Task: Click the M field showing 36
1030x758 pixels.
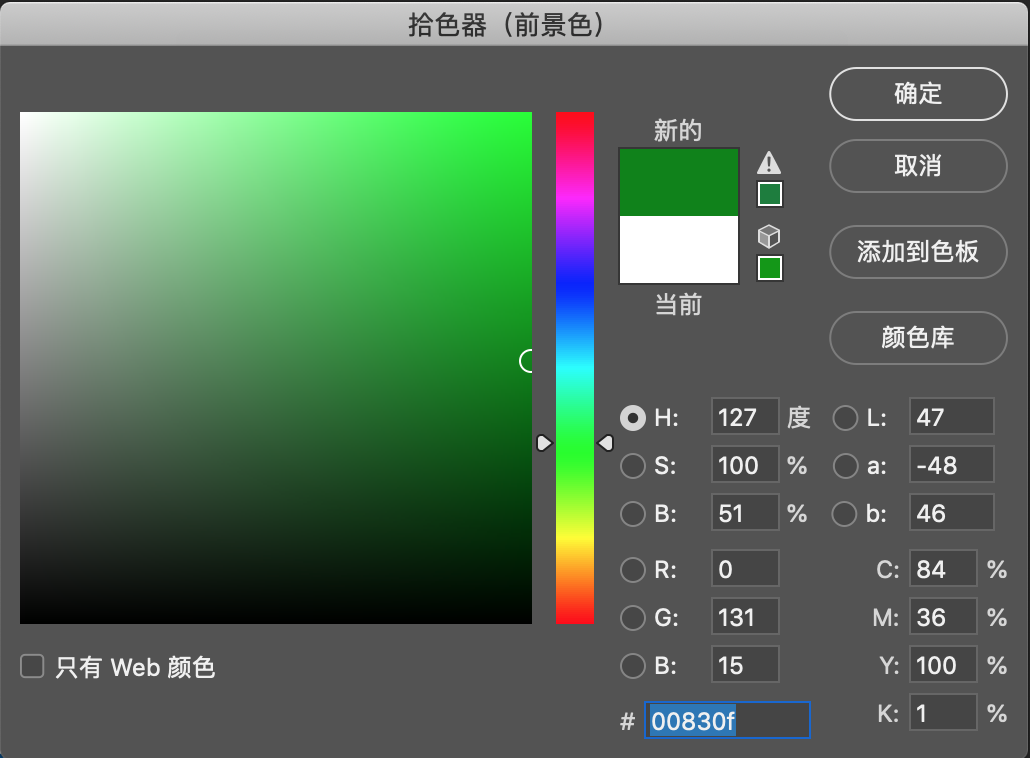Action: tap(943, 616)
